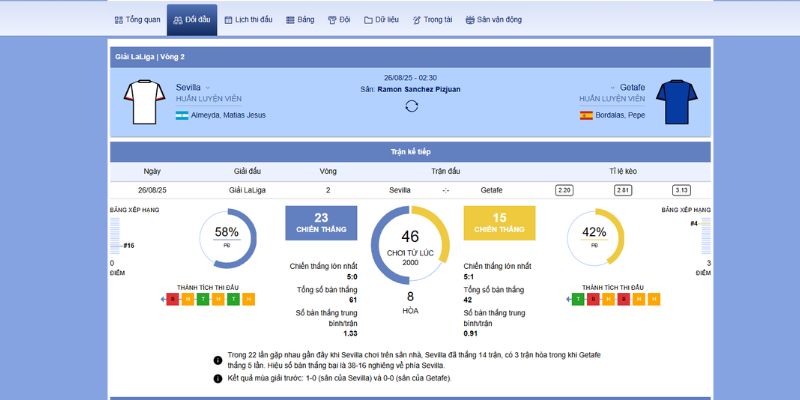Click the Getafe team name in header

[633, 87]
